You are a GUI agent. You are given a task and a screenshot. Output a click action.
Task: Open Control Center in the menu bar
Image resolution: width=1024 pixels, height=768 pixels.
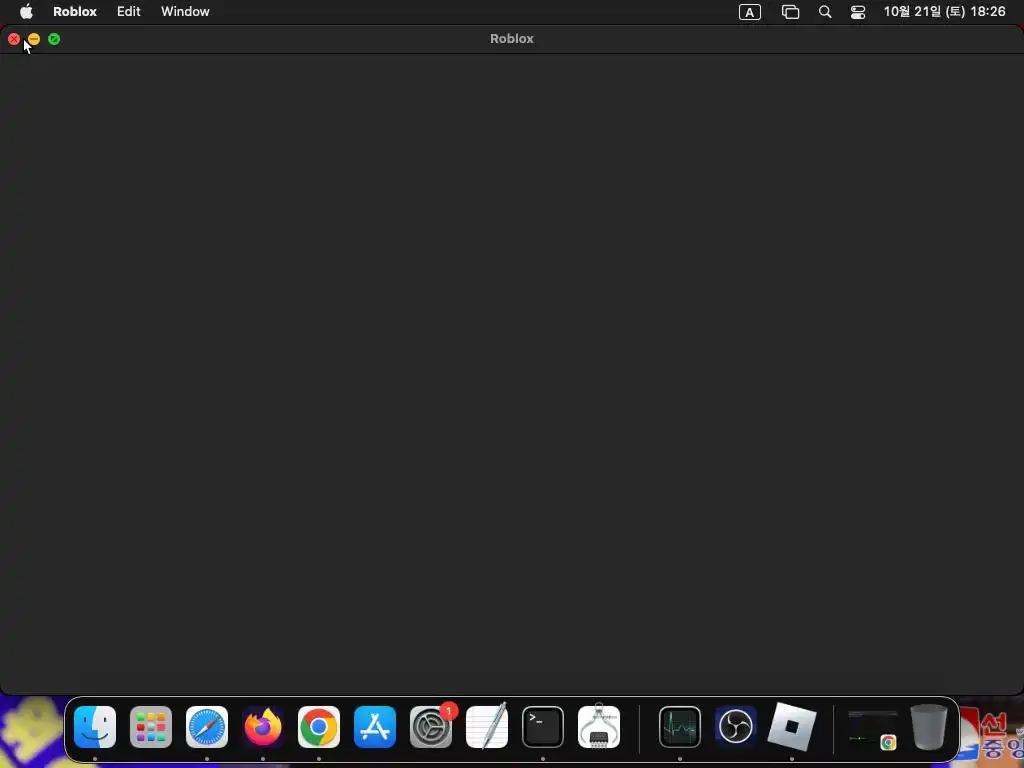coord(858,12)
